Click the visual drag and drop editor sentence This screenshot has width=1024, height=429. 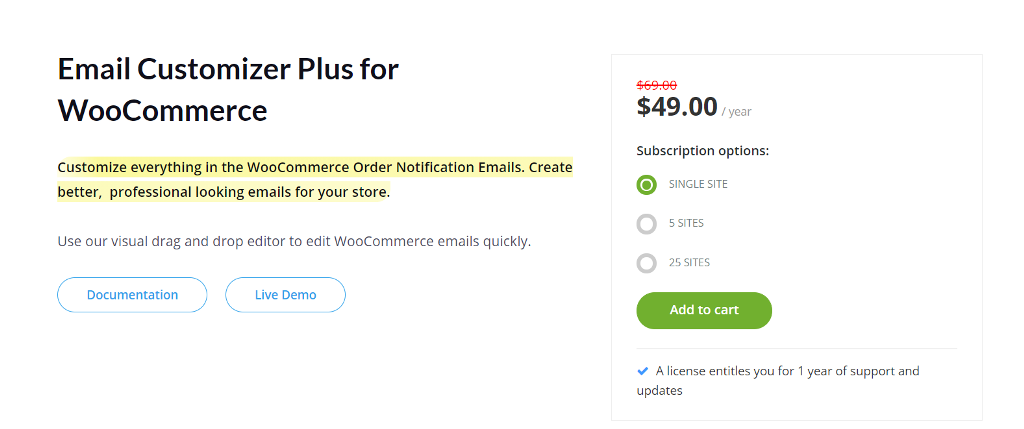point(294,241)
